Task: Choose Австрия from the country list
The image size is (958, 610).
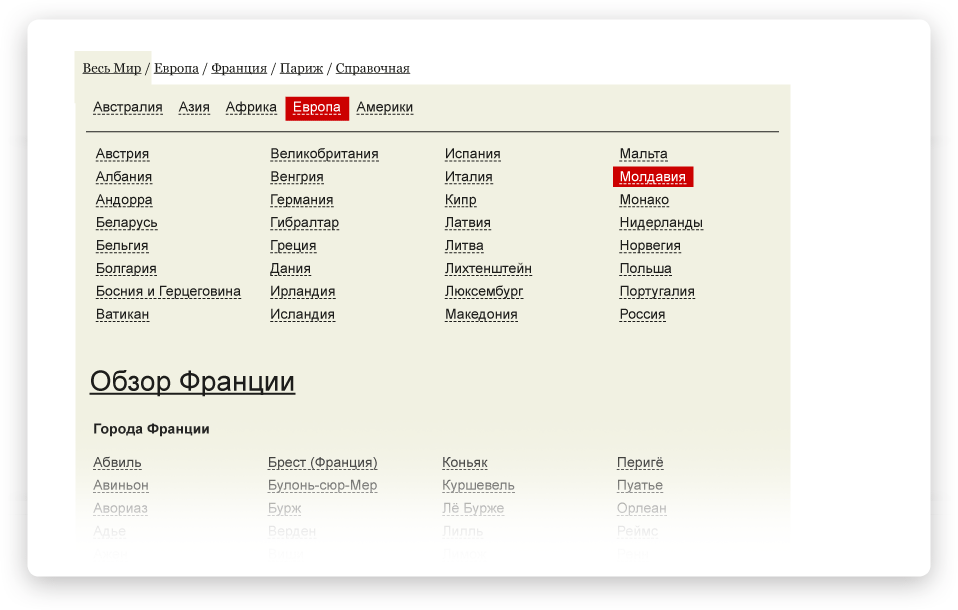Action: coord(122,154)
